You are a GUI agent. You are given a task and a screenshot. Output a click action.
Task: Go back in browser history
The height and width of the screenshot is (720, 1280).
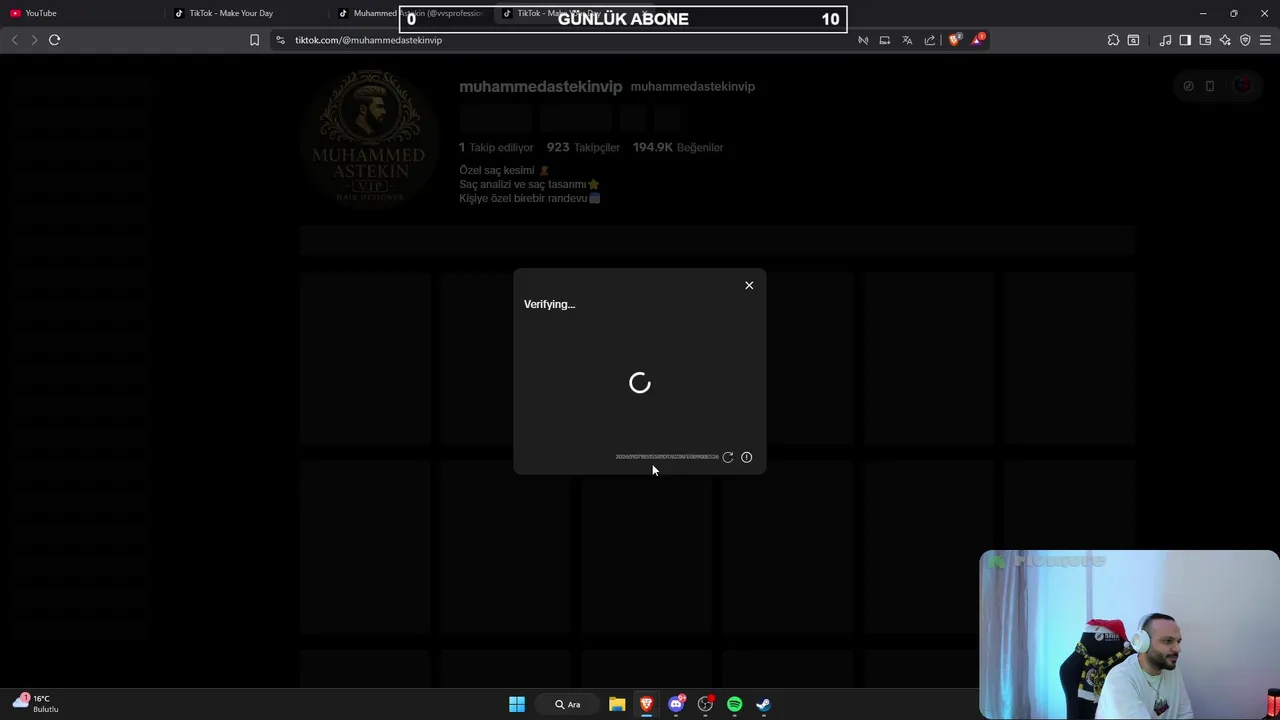14,40
